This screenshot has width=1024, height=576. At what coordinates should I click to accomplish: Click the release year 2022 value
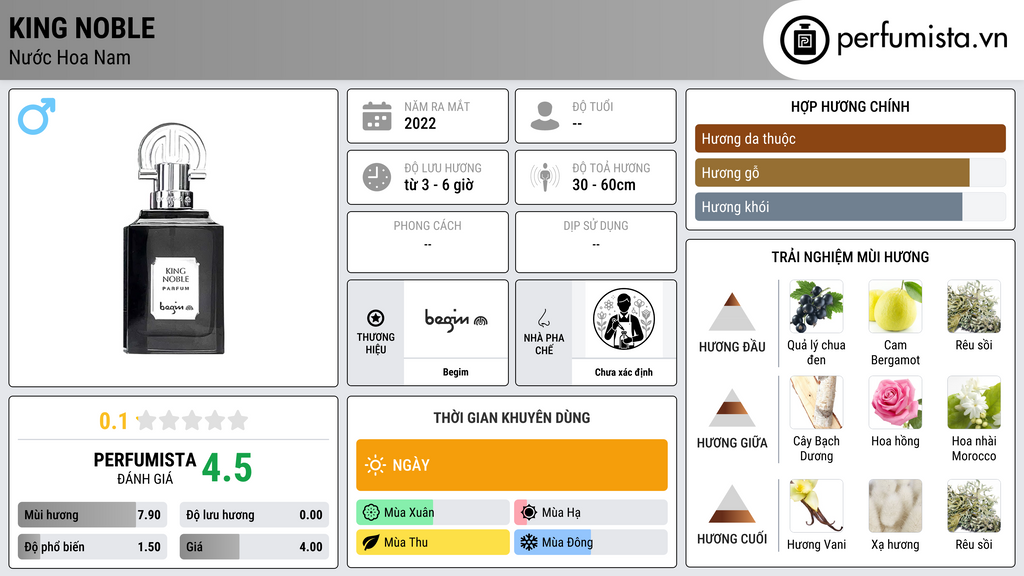[x=420, y=123]
